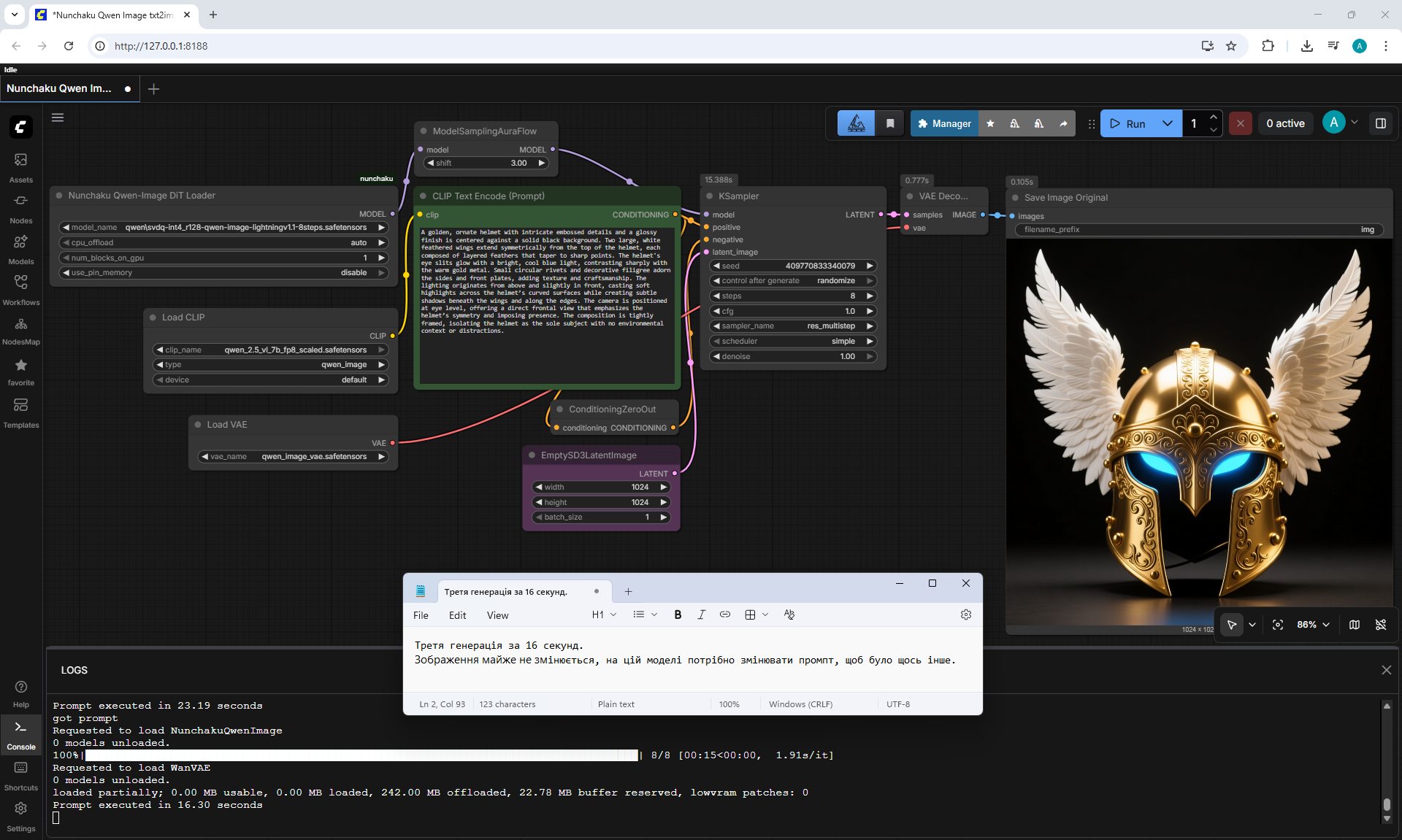The image size is (1402, 840).
Task: Open the NodesMap panel
Action: 20,331
